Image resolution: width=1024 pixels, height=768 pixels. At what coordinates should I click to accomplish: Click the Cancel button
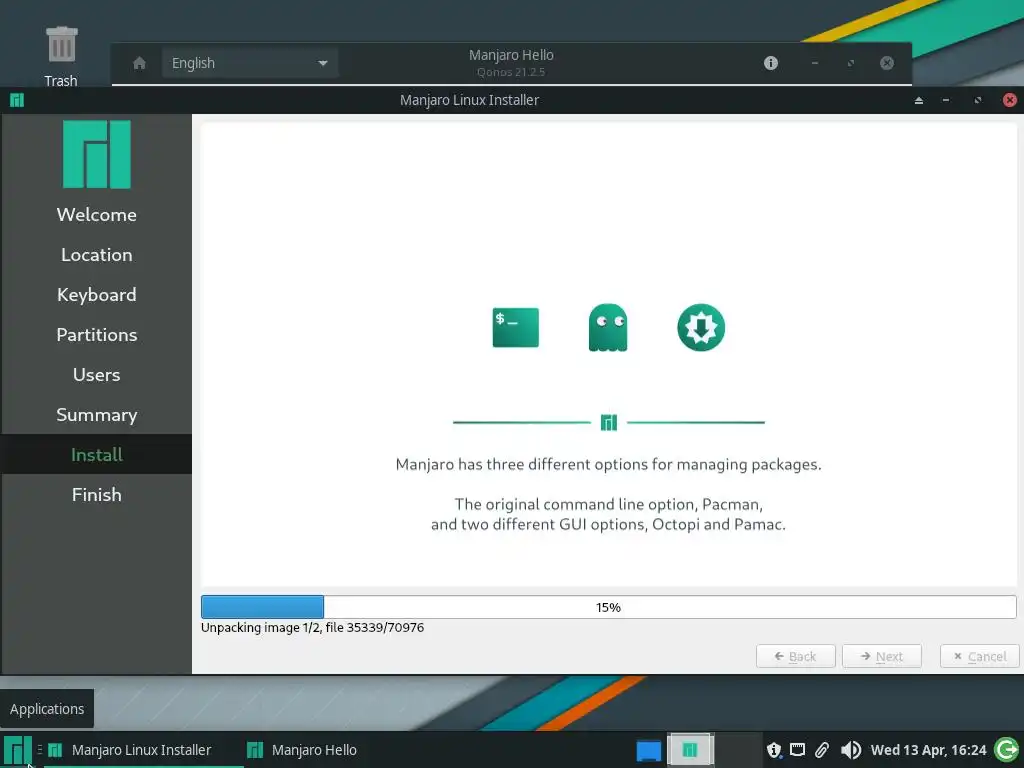click(980, 656)
